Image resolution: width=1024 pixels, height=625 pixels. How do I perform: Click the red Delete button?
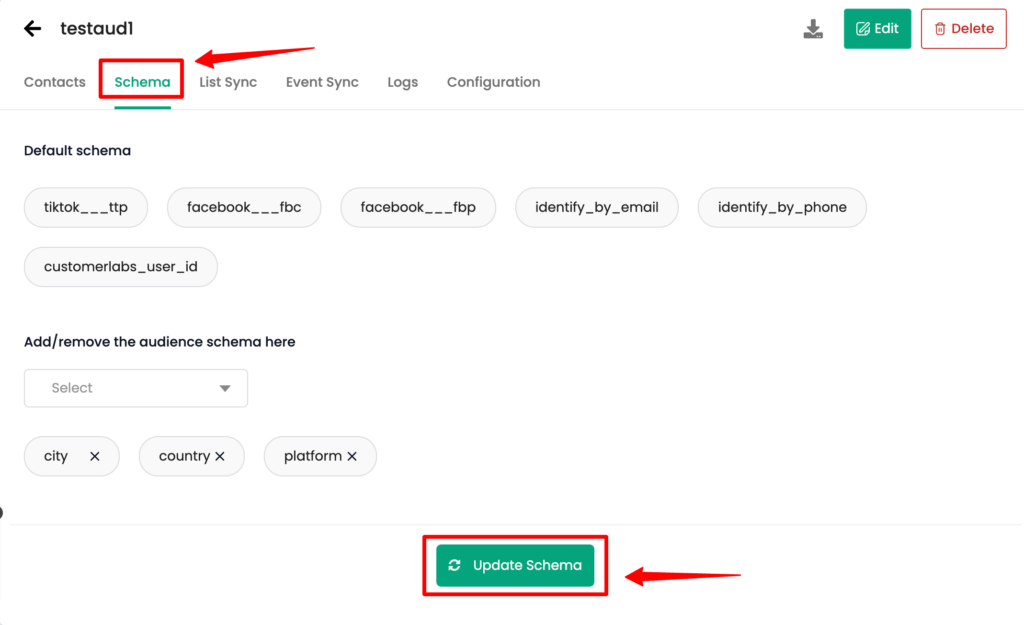(x=963, y=29)
